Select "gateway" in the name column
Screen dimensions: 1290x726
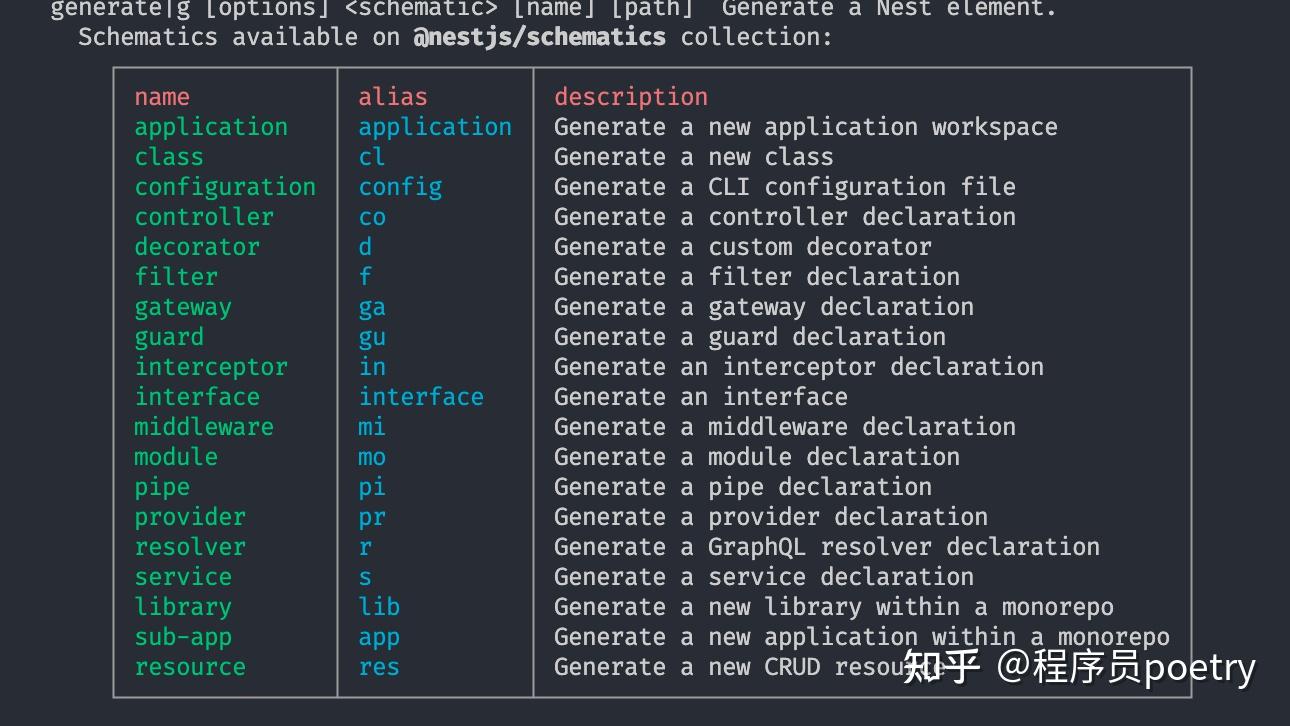[183, 307]
